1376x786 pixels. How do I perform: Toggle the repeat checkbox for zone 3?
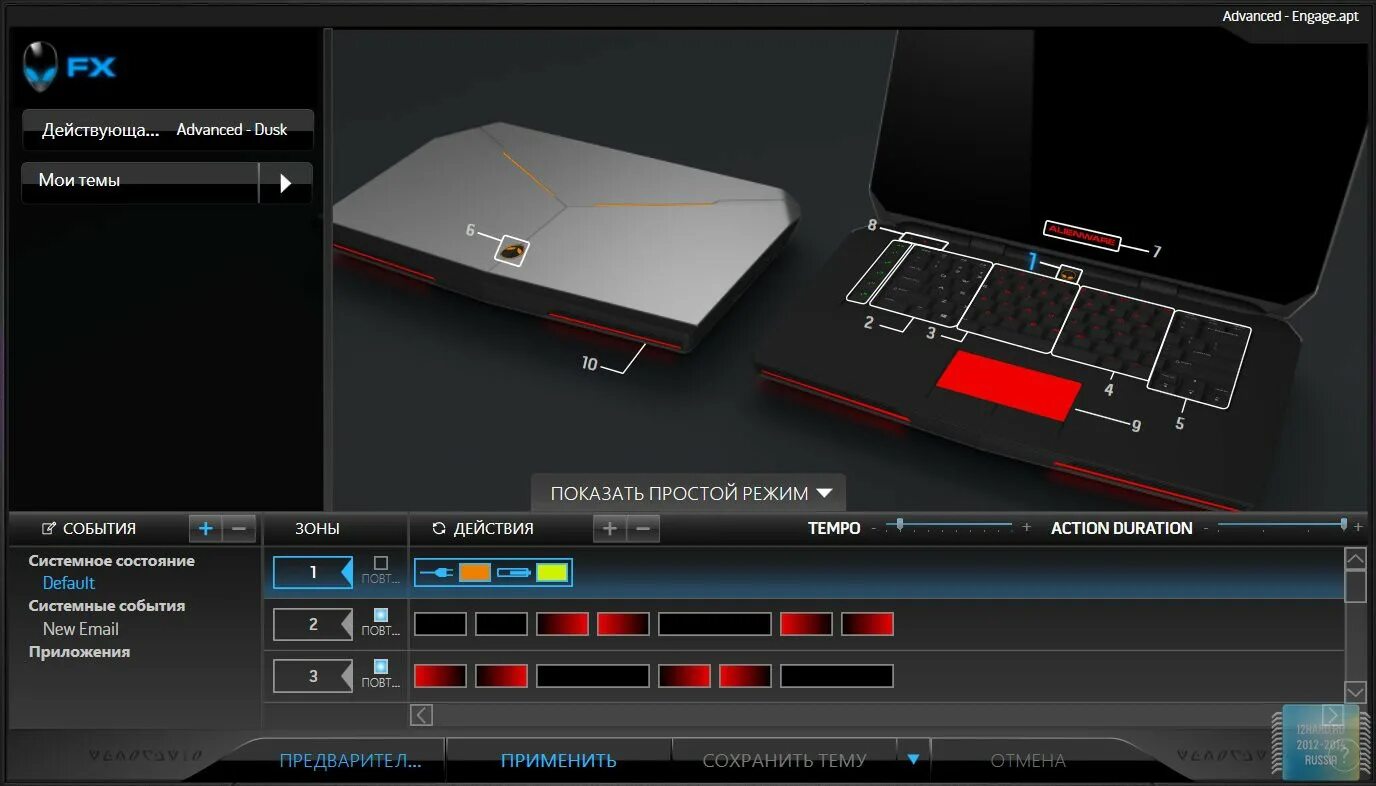pyautogui.click(x=380, y=665)
